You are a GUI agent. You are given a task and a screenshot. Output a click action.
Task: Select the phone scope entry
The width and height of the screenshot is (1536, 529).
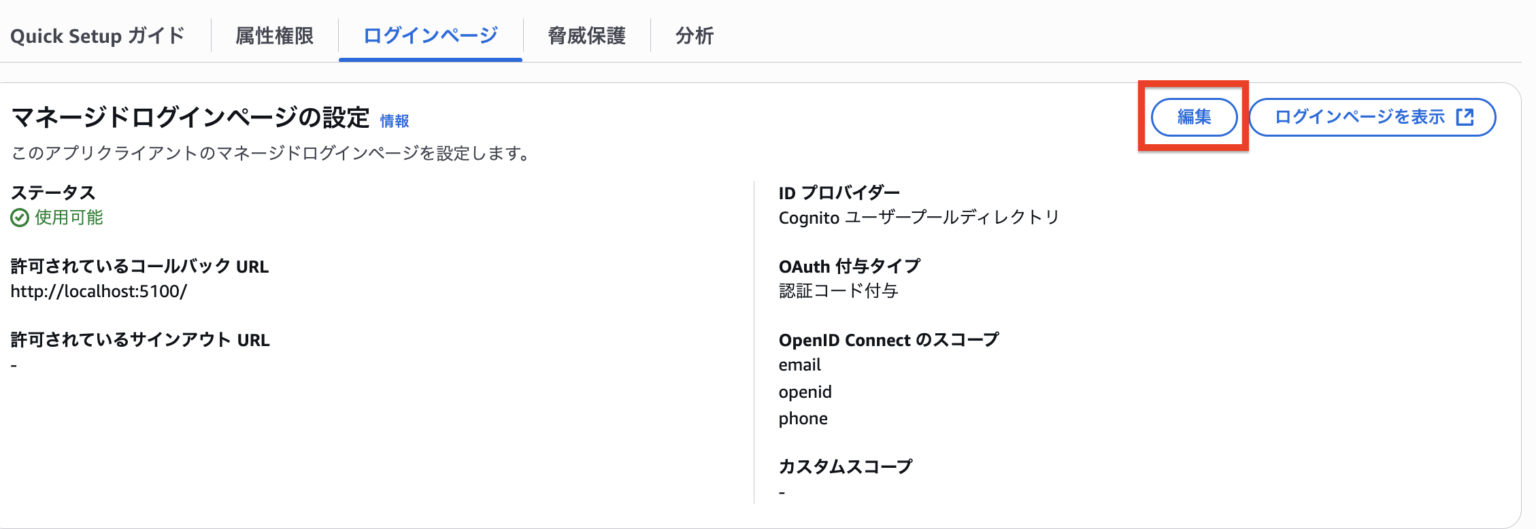pyautogui.click(x=803, y=419)
